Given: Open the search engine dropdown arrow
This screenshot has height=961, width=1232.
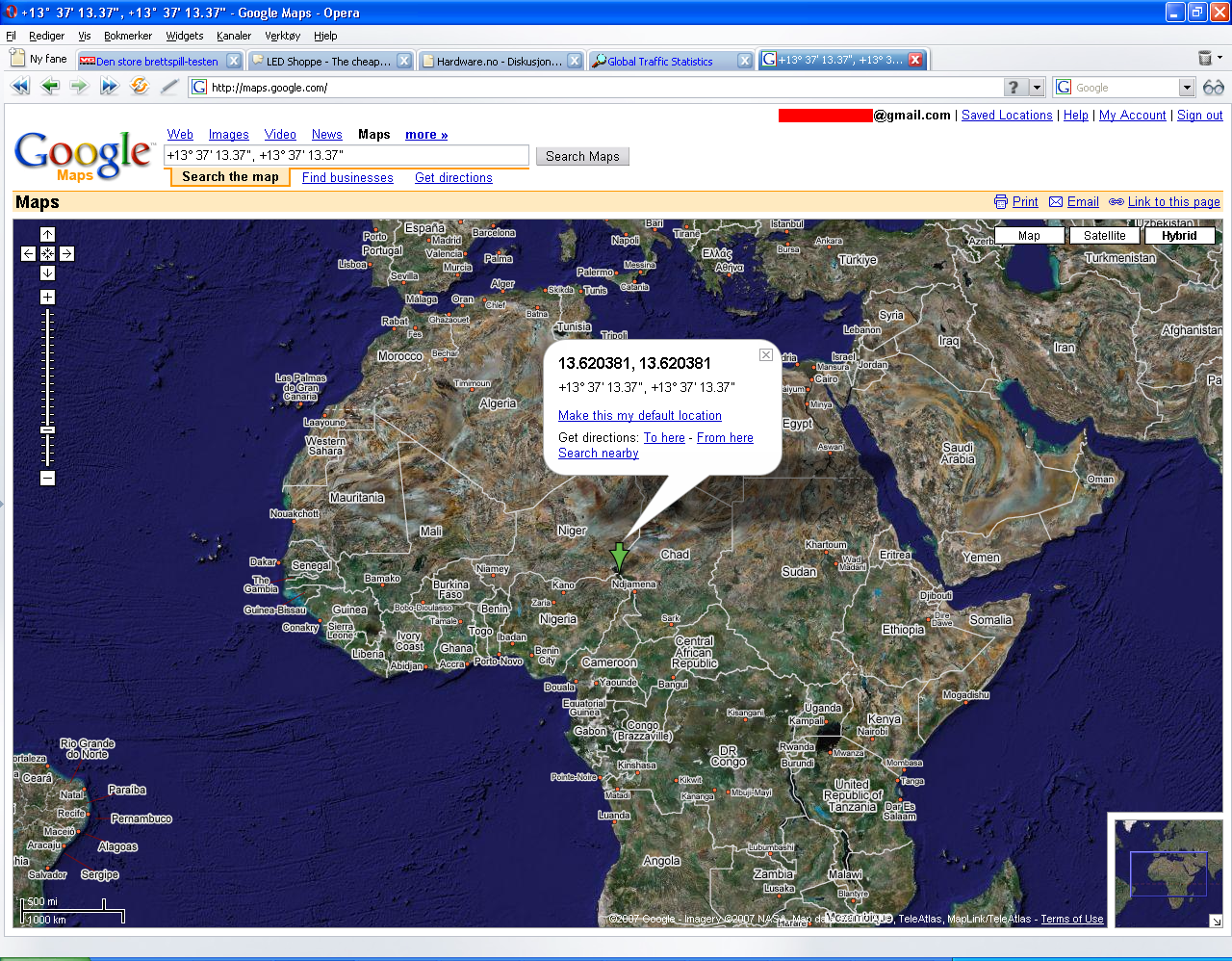Looking at the screenshot, I should [1187, 88].
